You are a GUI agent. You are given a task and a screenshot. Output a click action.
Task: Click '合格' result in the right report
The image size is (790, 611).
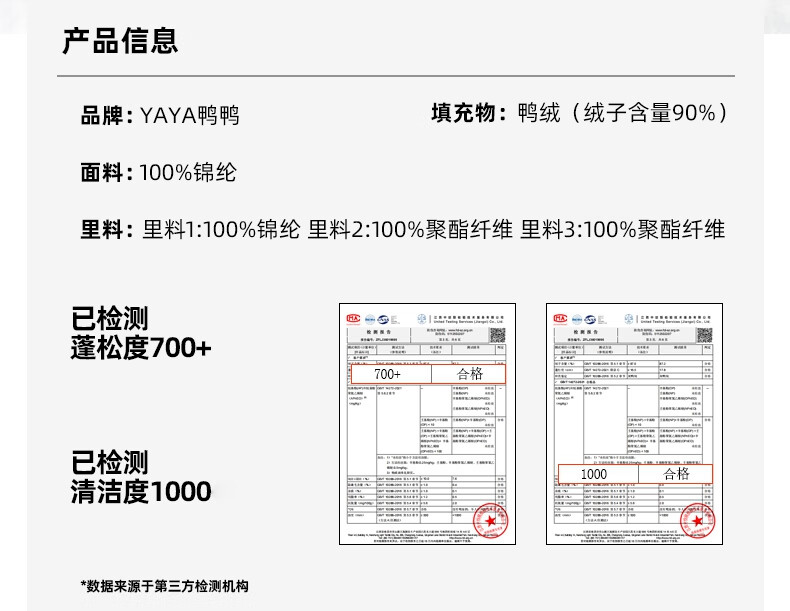tap(676, 474)
